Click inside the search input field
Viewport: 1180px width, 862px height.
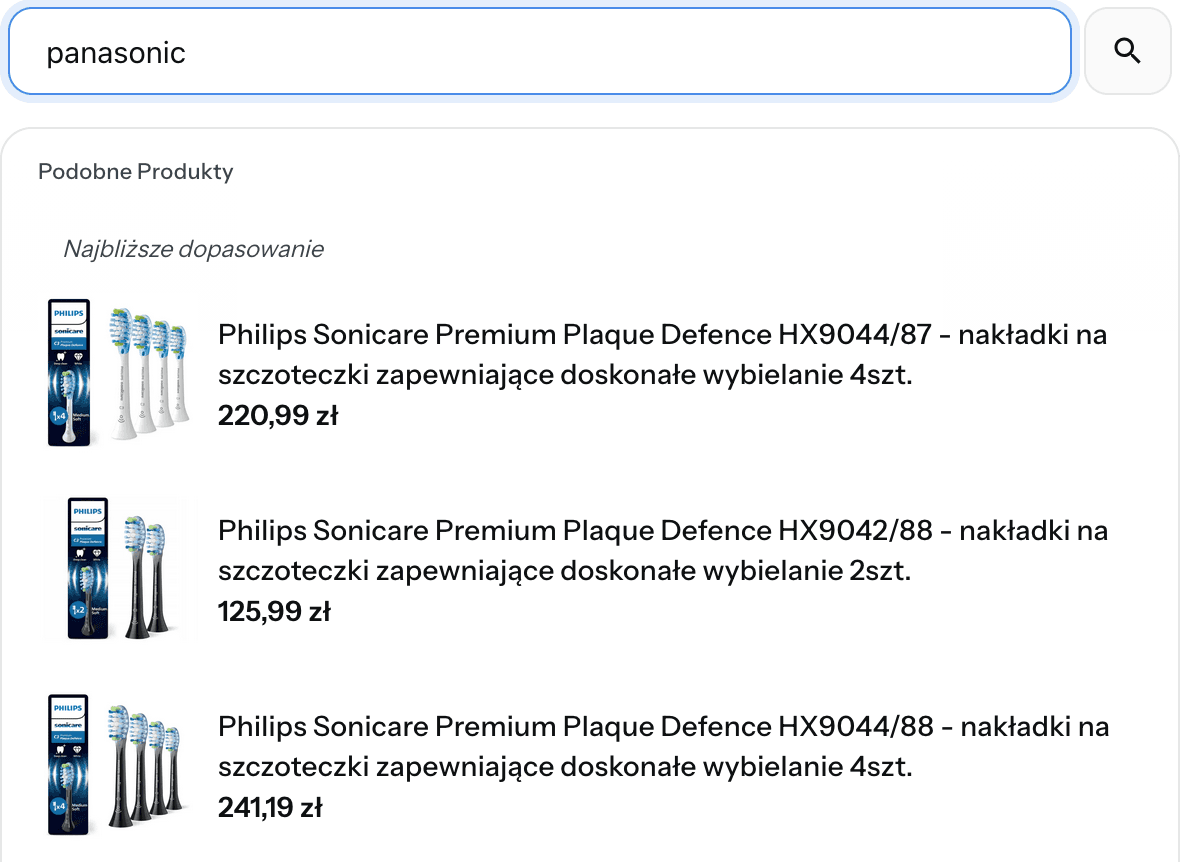point(540,51)
